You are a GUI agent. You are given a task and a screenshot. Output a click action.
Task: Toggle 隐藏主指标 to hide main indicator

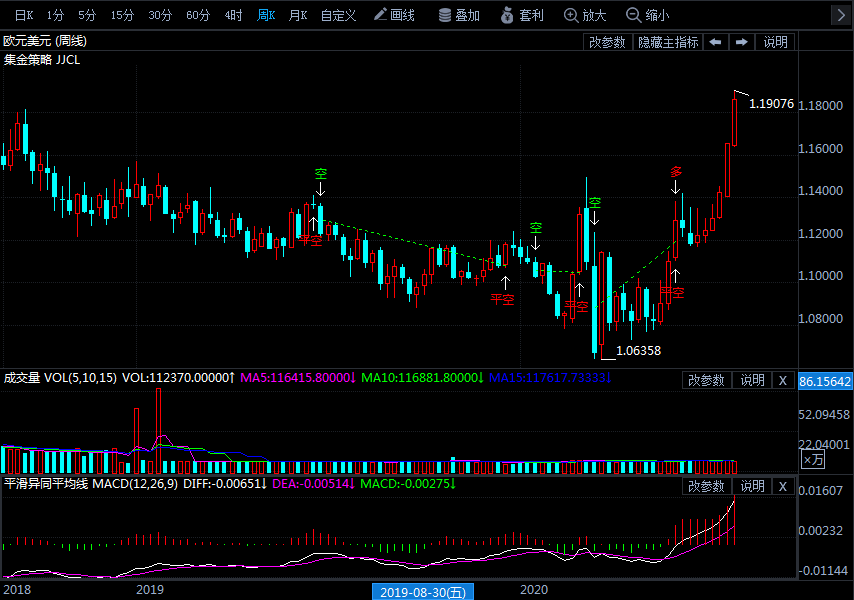(668, 42)
